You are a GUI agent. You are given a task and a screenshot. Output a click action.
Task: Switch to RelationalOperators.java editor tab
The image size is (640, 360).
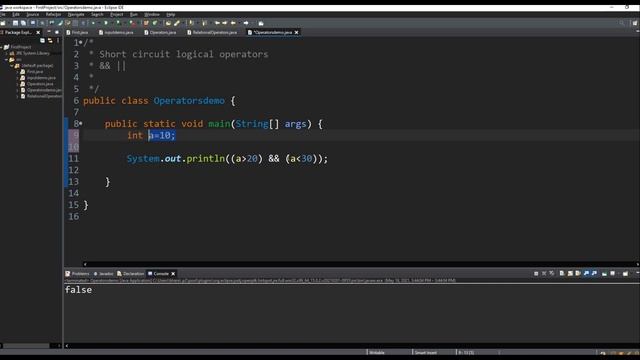[212, 32]
